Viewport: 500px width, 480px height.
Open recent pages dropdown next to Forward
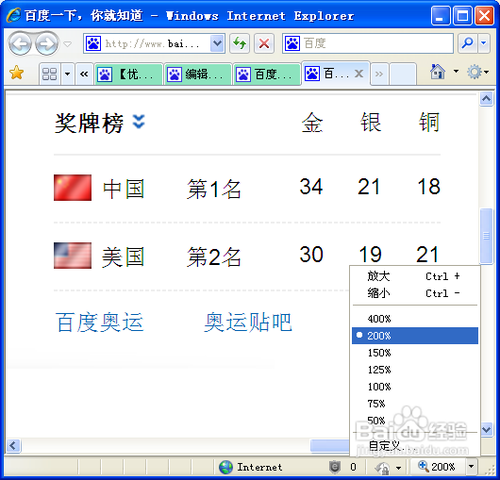point(68,44)
